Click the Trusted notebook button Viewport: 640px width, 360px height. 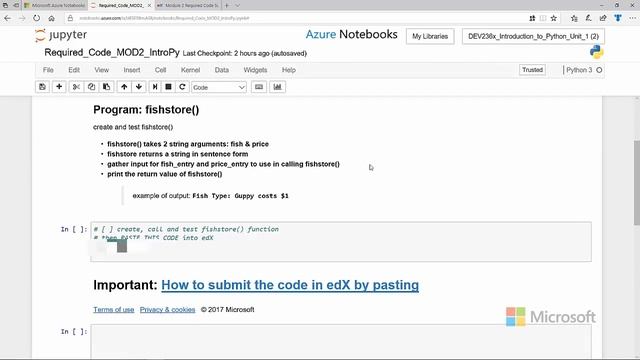[x=532, y=70]
